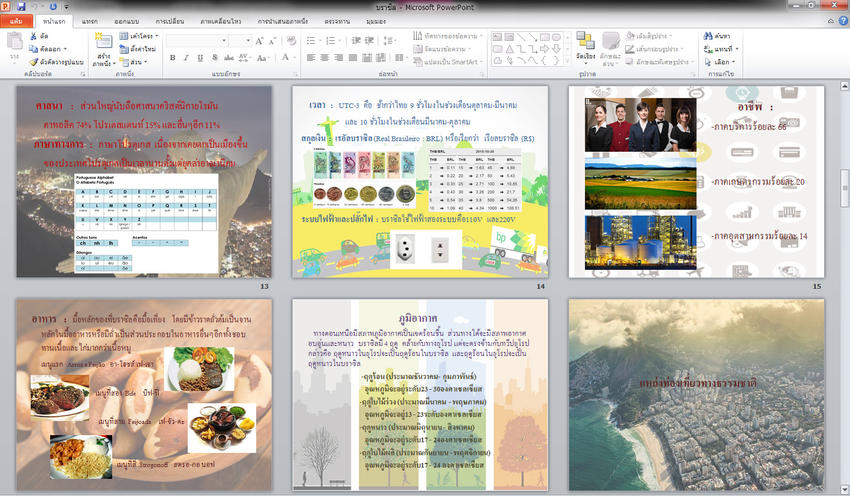850x496 pixels.
Task: Click Shape Effects (ลักษณะพิเศษรูปร่าง) button
Action: (x=659, y=62)
